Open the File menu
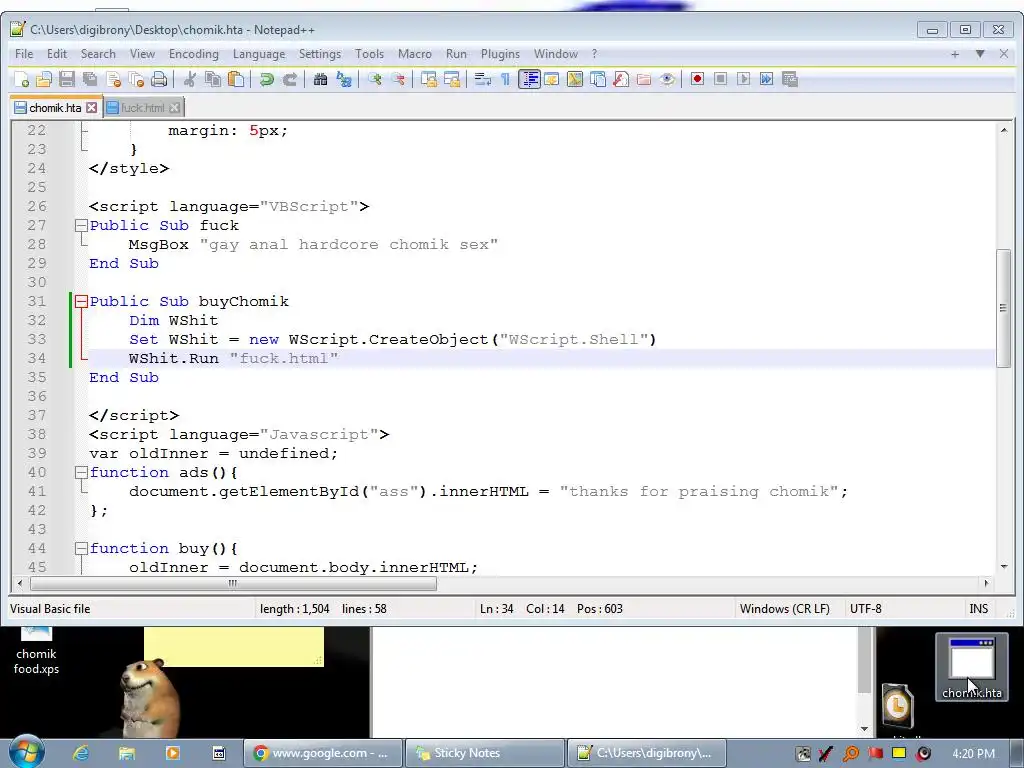This screenshot has width=1024, height=768. coord(24,54)
